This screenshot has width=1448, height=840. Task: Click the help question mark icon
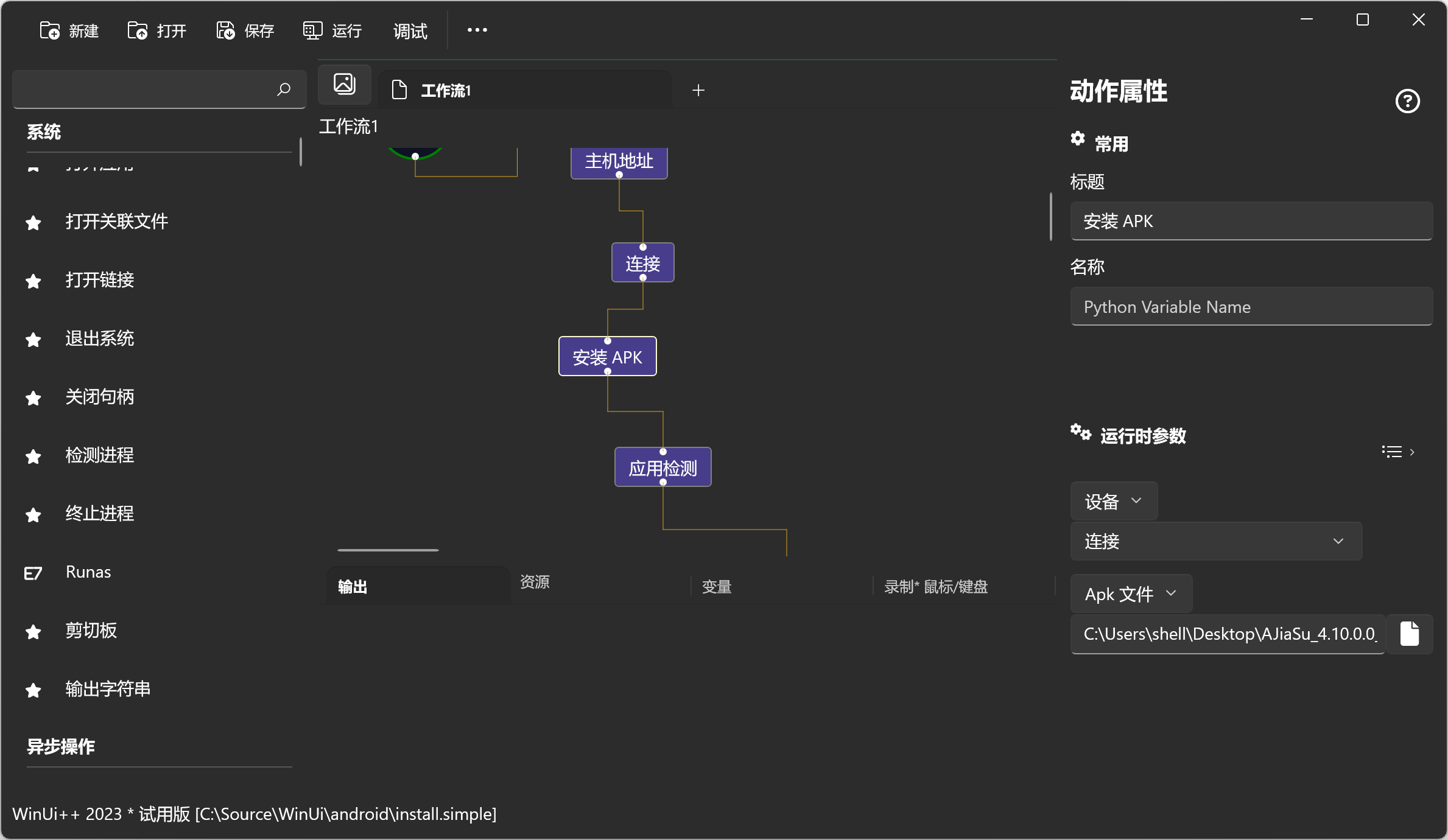pyautogui.click(x=1407, y=101)
